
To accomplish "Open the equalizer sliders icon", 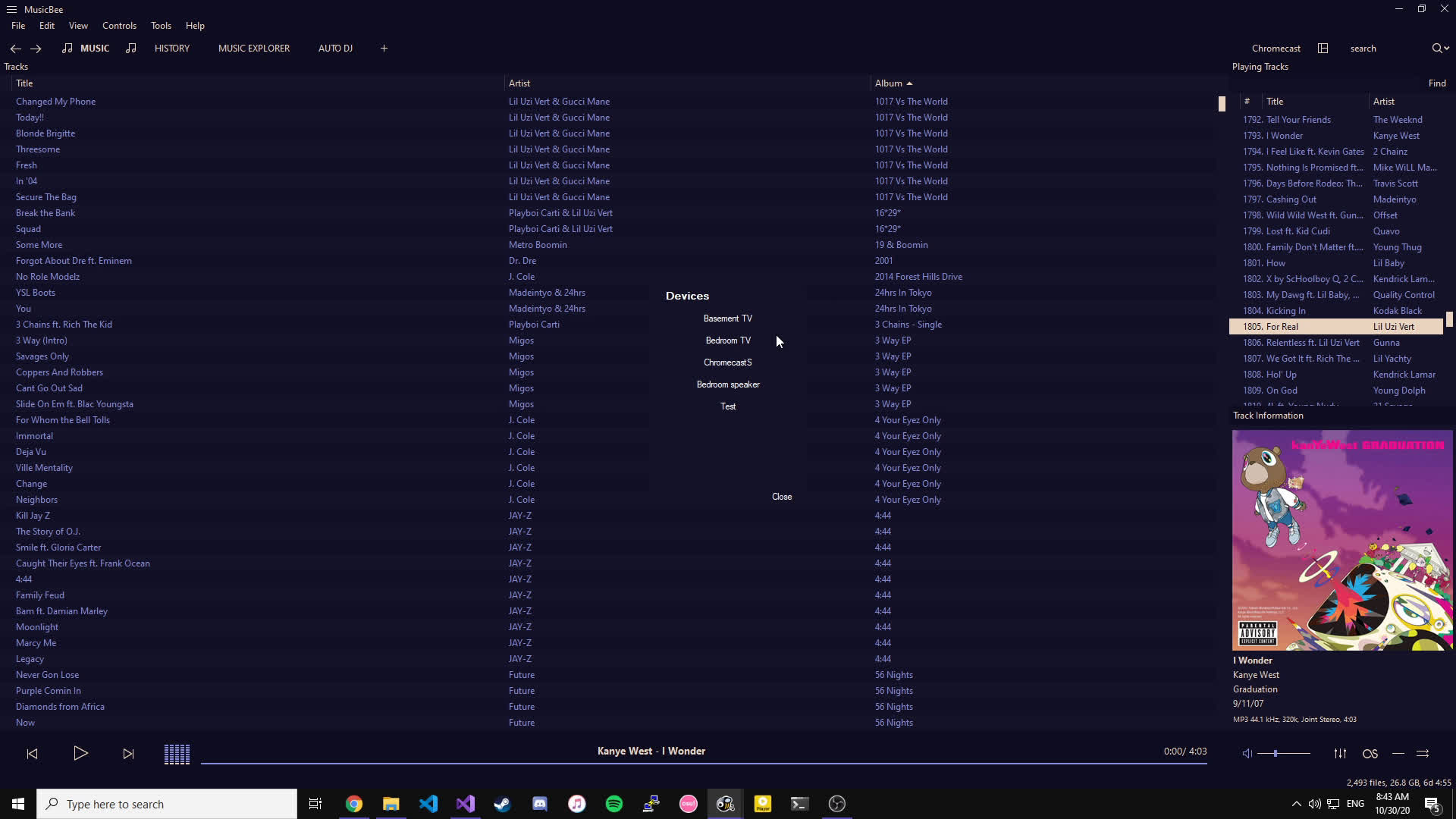I will (x=1340, y=753).
